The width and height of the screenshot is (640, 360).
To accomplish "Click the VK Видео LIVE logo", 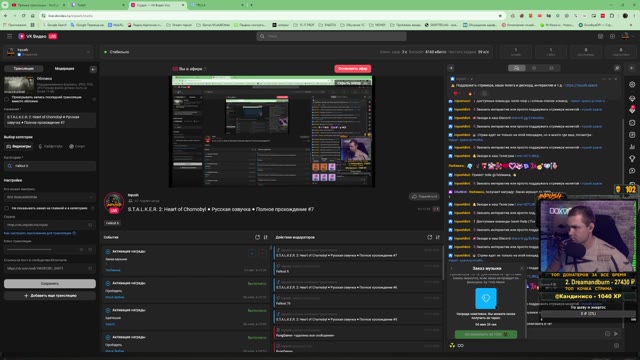I will (37, 36).
